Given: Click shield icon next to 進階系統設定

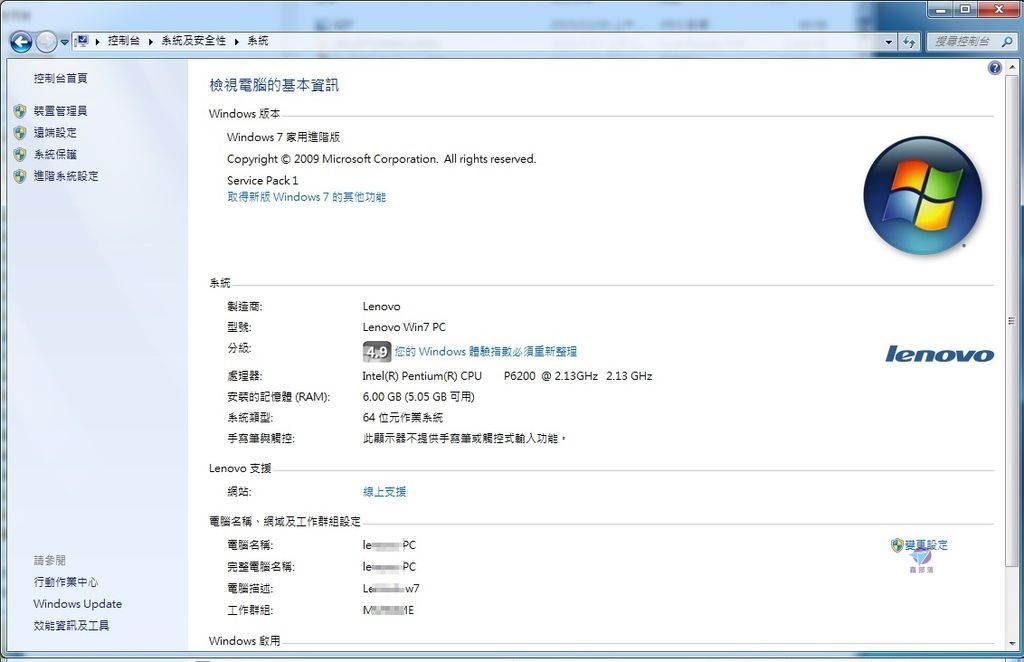Looking at the screenshot, I should [20, 176].
